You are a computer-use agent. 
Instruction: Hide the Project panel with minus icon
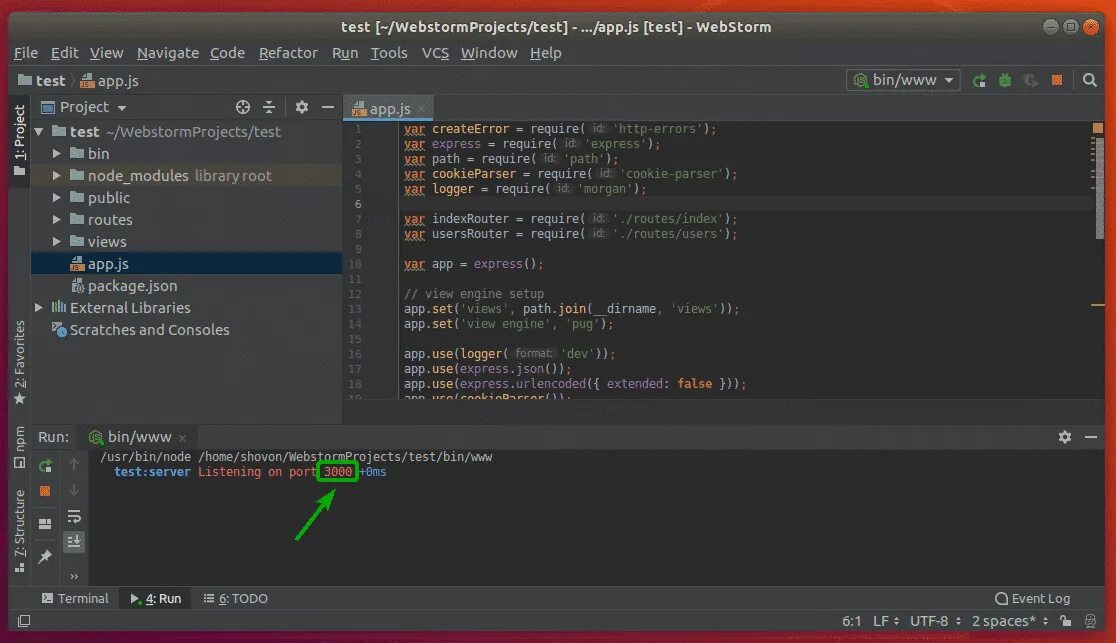coord(327,107)
